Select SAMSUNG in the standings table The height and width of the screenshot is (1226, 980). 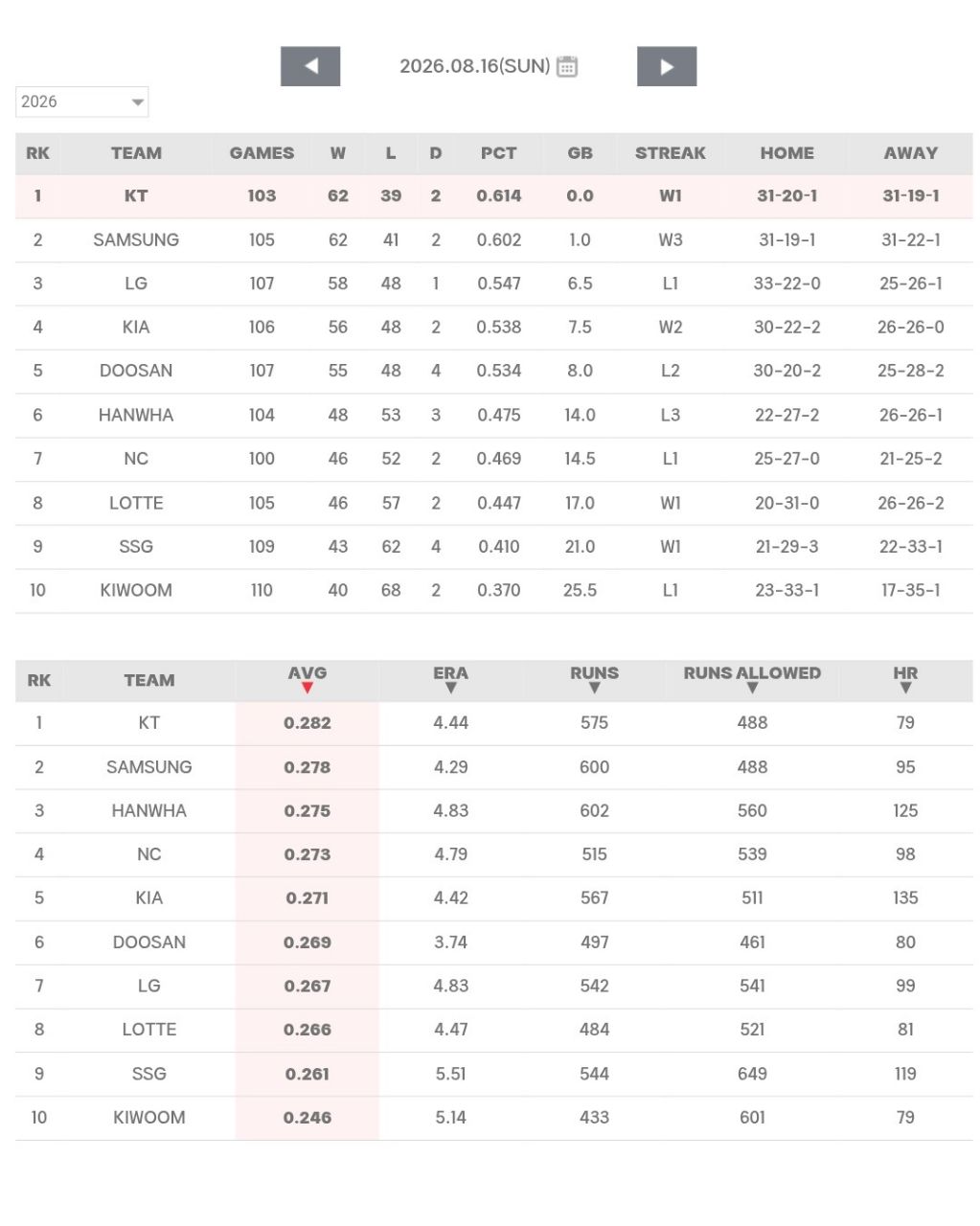136,240
